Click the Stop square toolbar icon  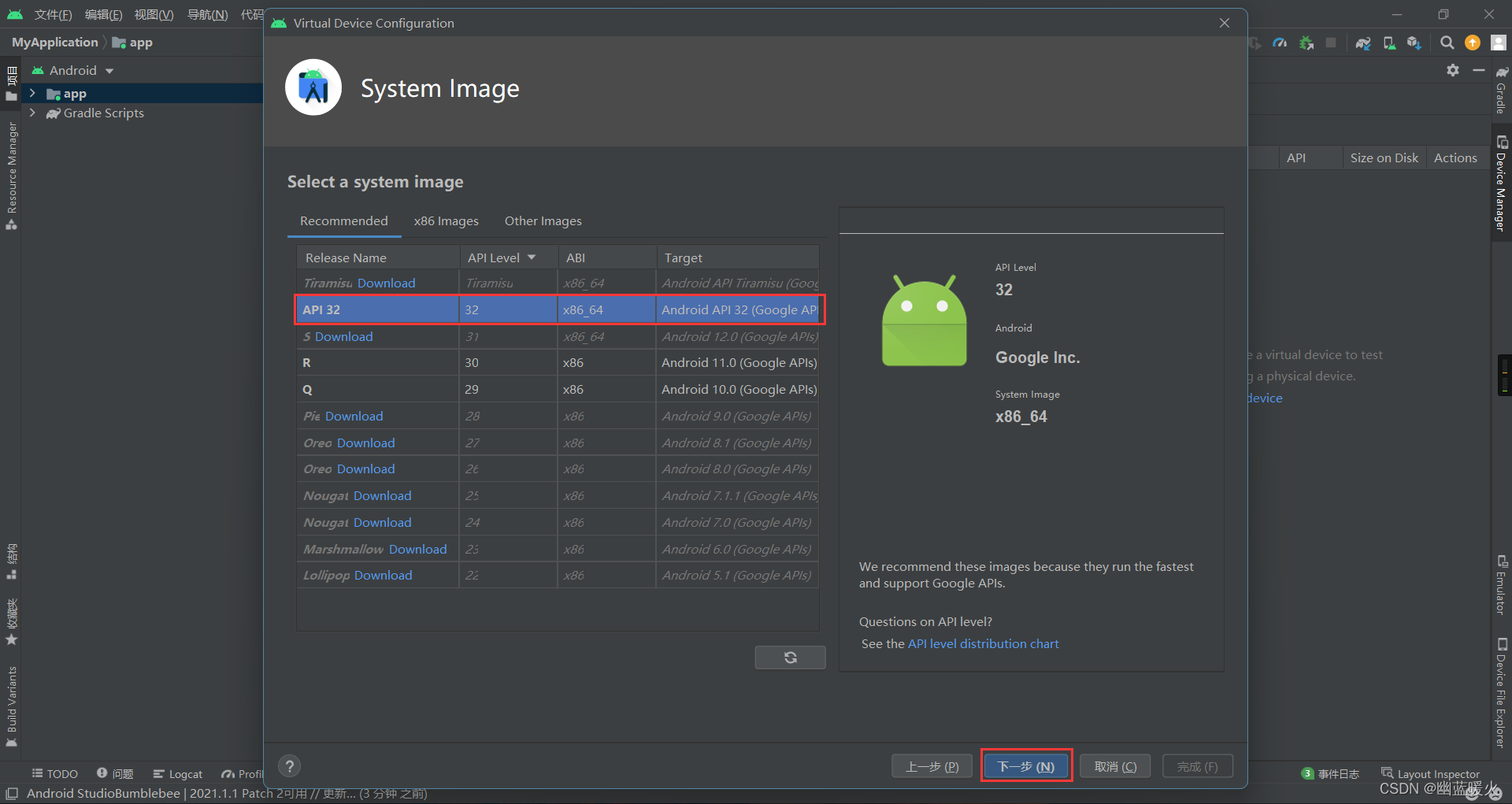[1331, 43]
